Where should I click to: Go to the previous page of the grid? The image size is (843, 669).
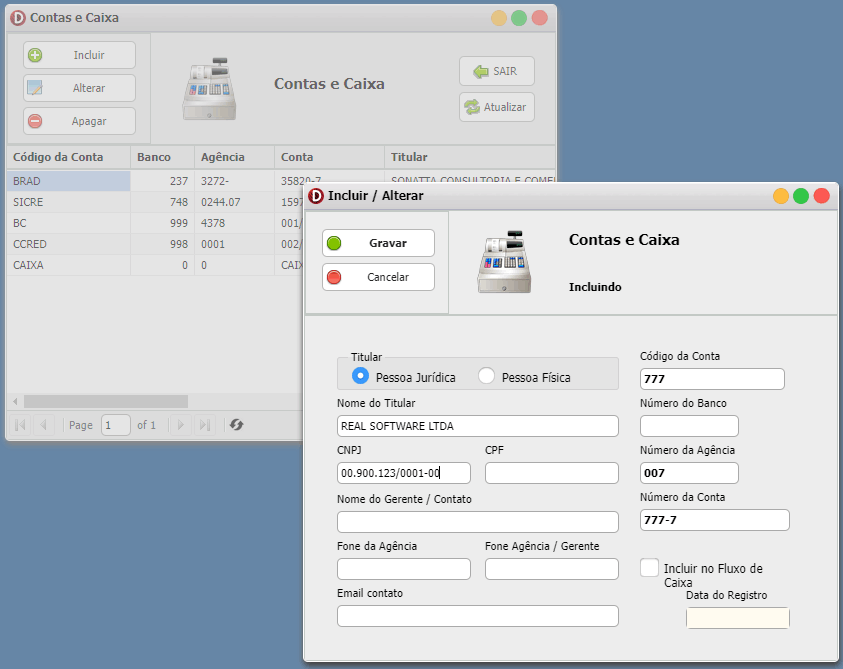point(44,425)
